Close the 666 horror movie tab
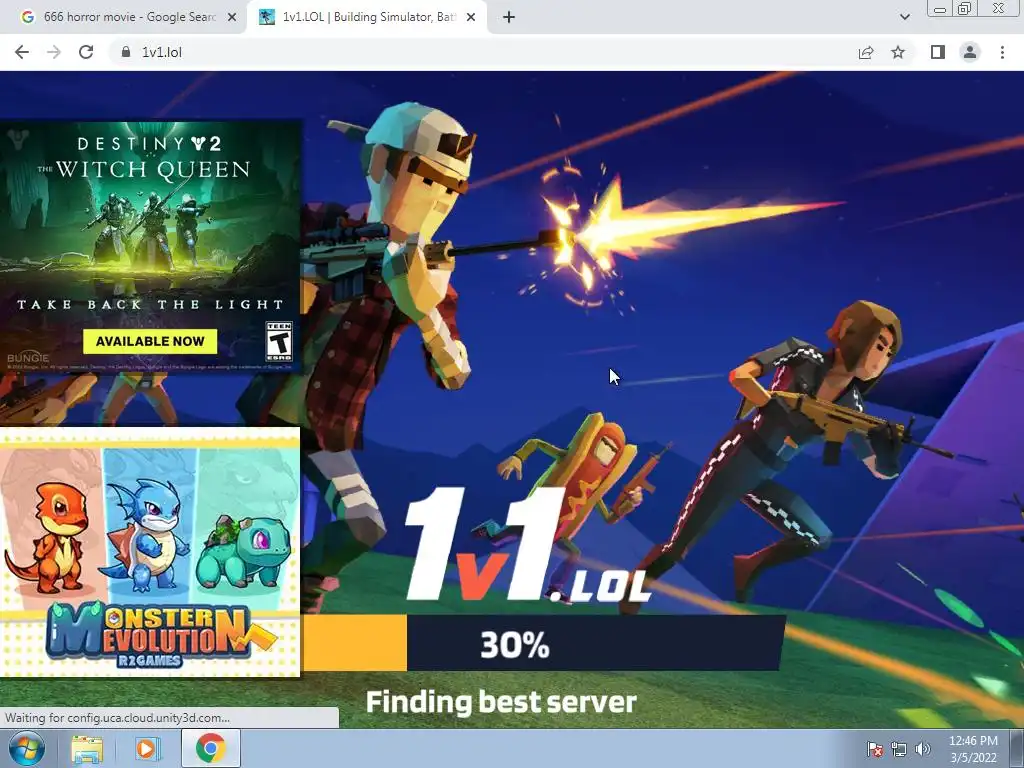1024x768 pixels. tap(232, 18)
